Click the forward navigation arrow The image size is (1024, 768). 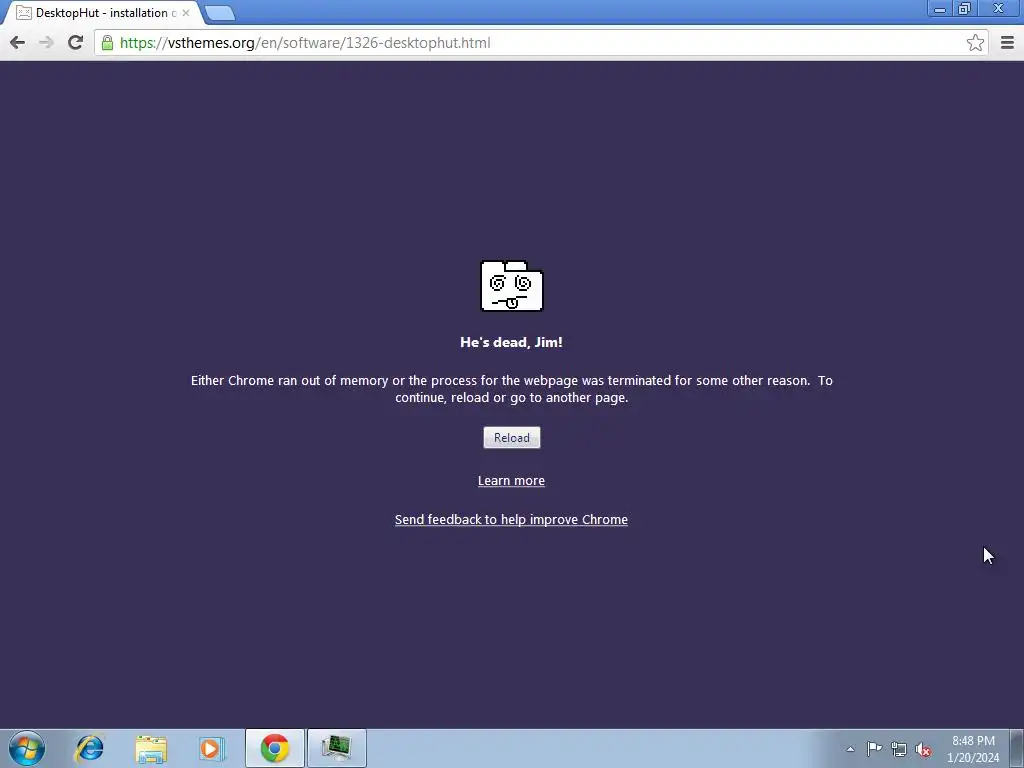[x=46, y=43]
